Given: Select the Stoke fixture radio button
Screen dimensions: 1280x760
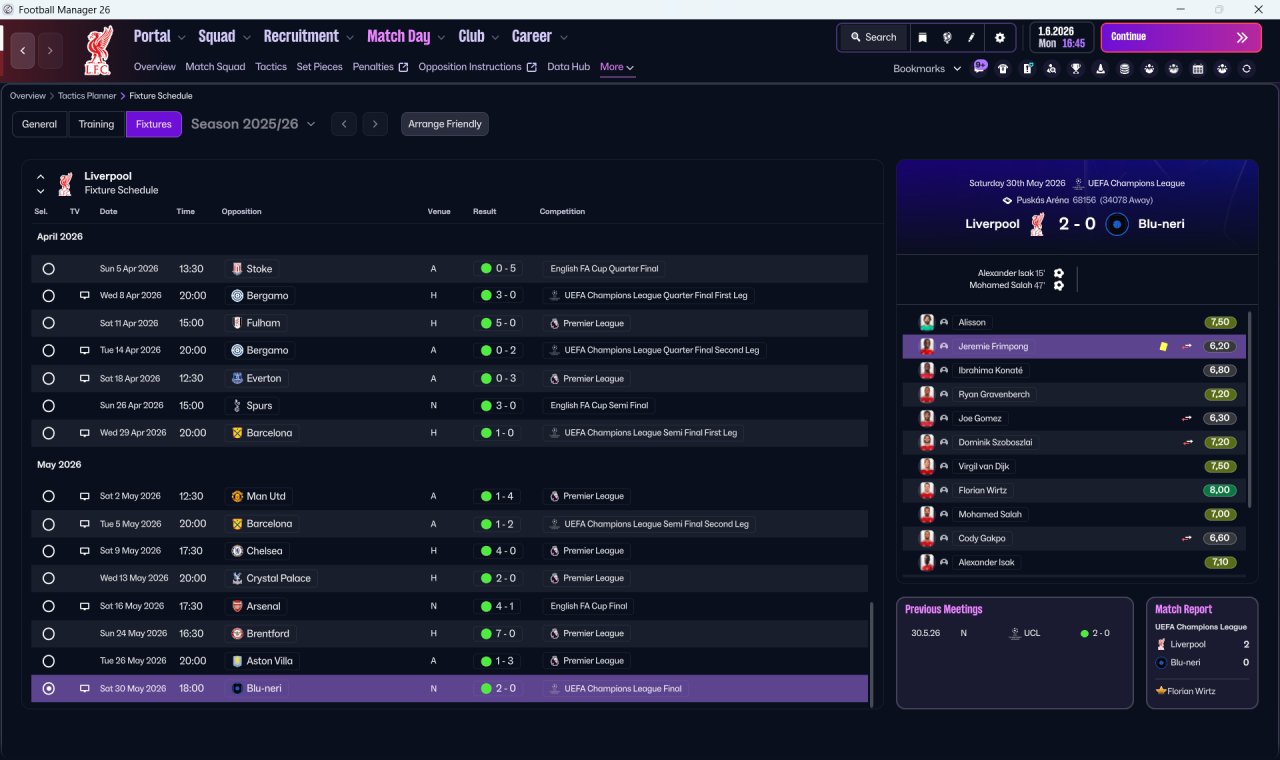Looking at the screenshot, I should tap(49, 269).
